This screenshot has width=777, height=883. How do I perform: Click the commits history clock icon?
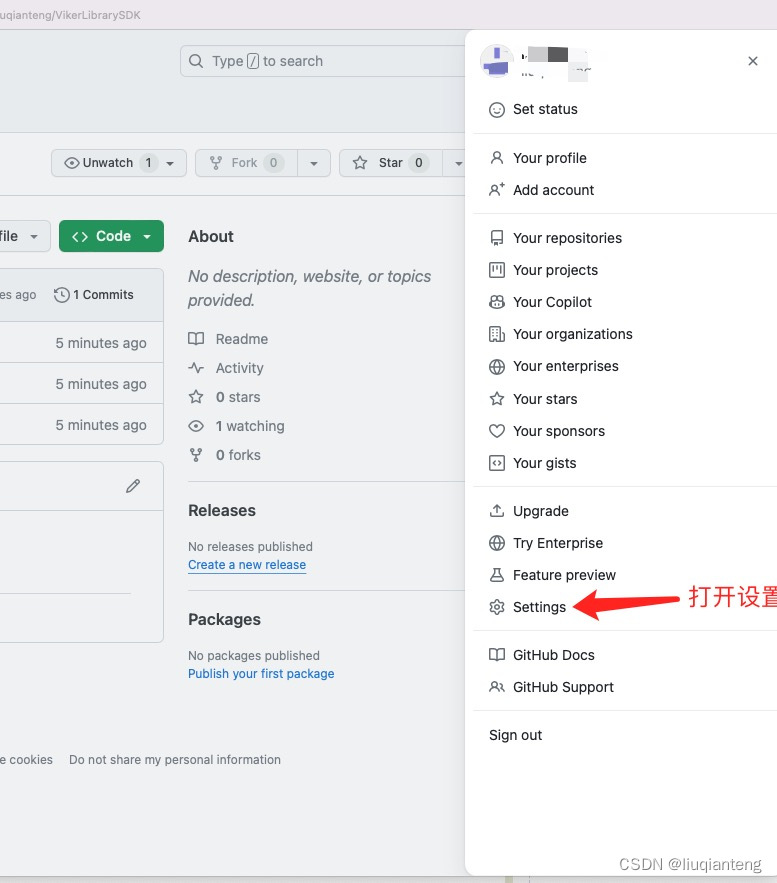pos(61,295)
